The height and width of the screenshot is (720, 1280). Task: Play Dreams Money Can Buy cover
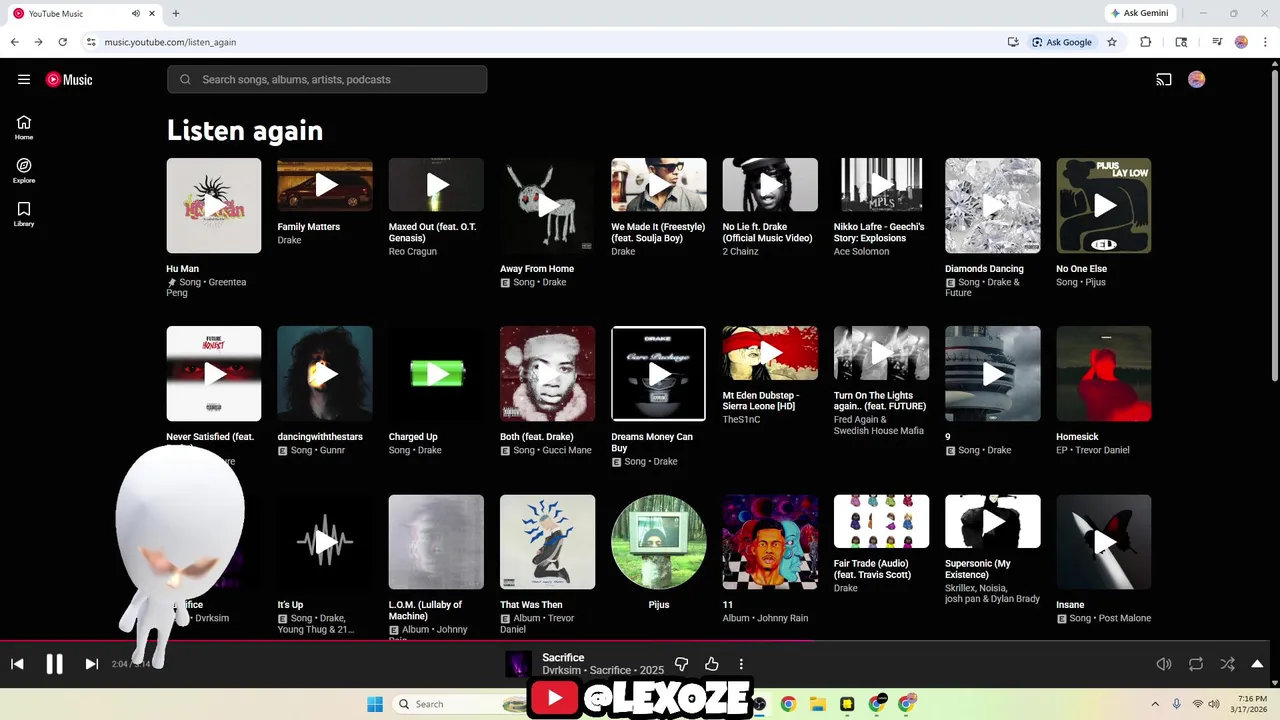[659, 373]
